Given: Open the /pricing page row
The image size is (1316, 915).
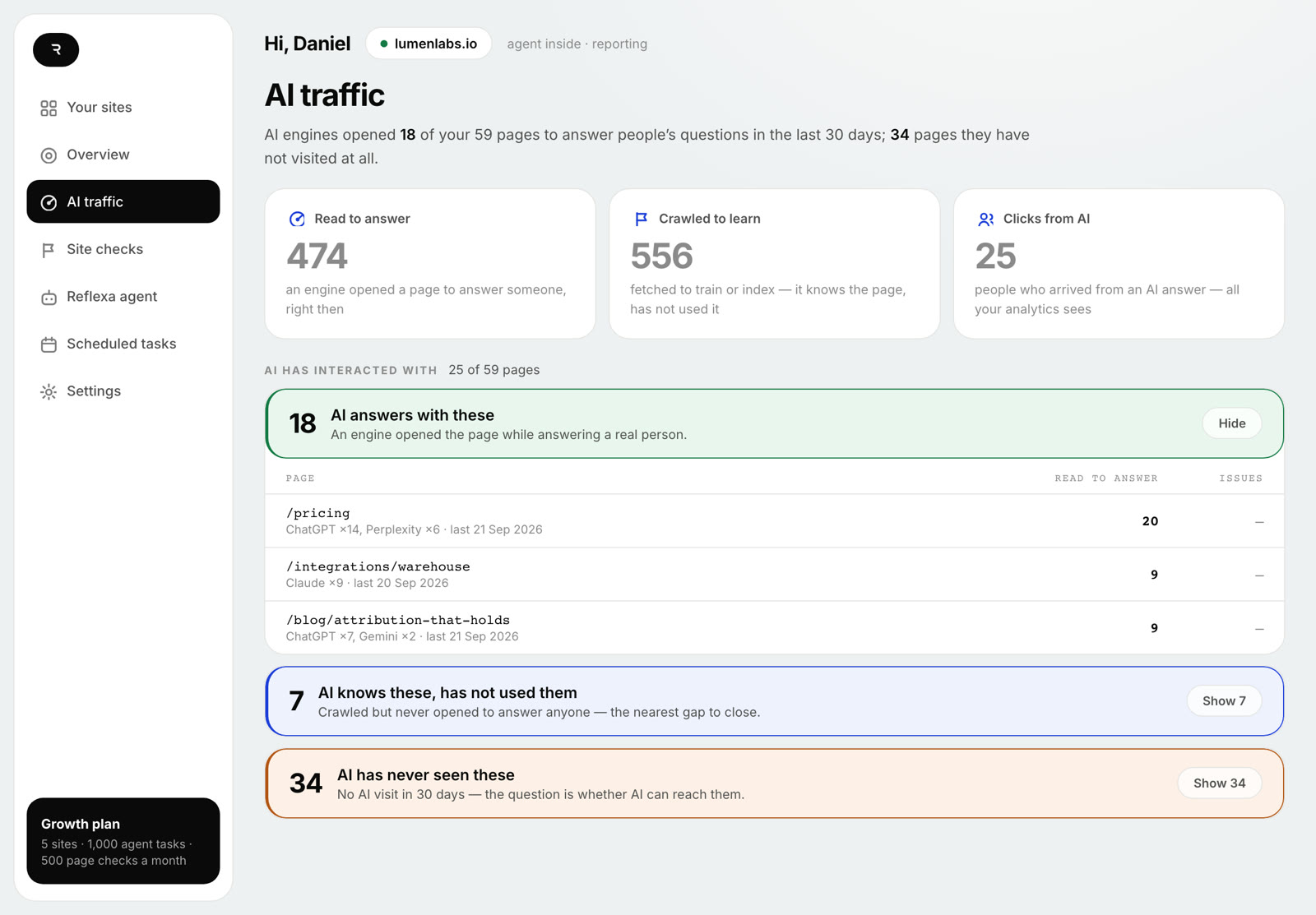Looking at the screenshot, I should click(774, 521).
